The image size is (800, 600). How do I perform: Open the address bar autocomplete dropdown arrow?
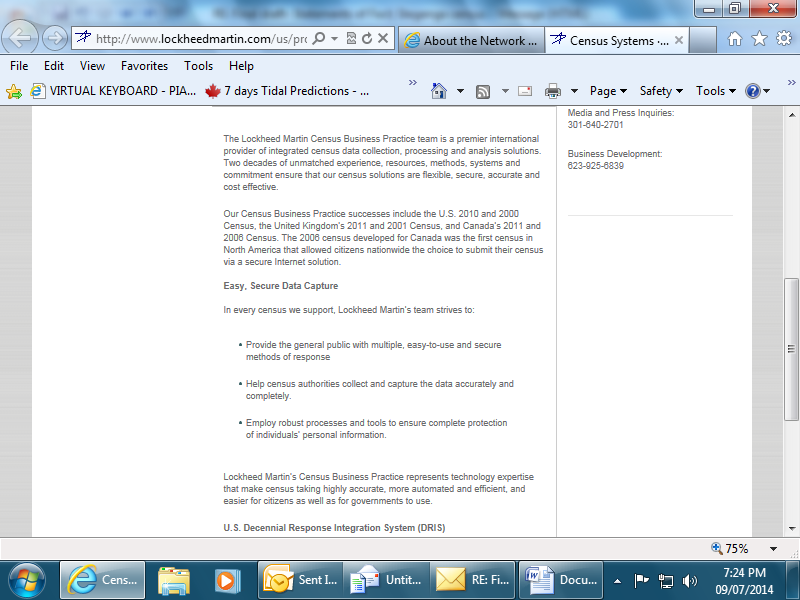coord(335,38)
